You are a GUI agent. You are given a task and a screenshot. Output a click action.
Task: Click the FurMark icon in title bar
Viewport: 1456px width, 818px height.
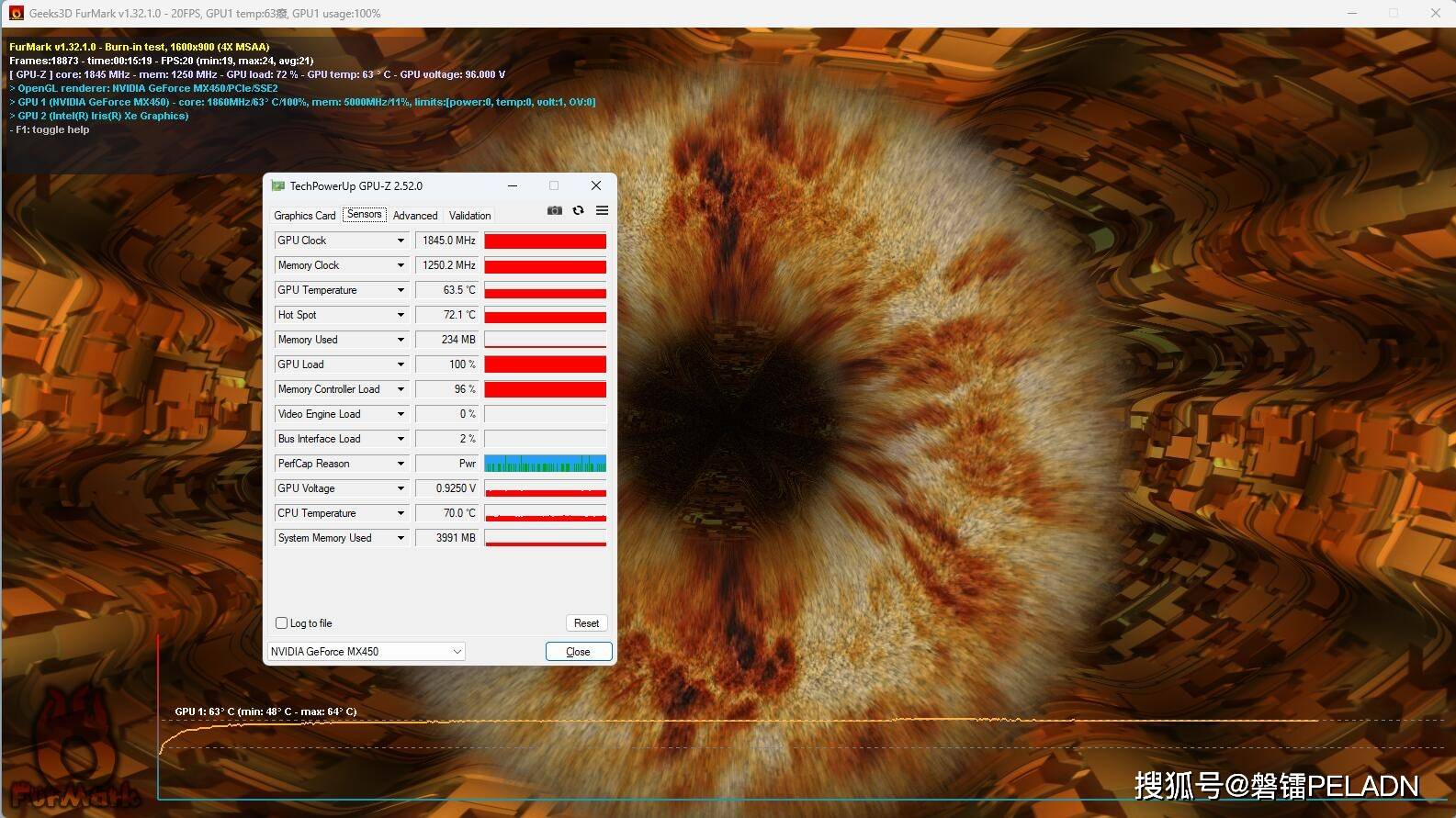point(16,13)
